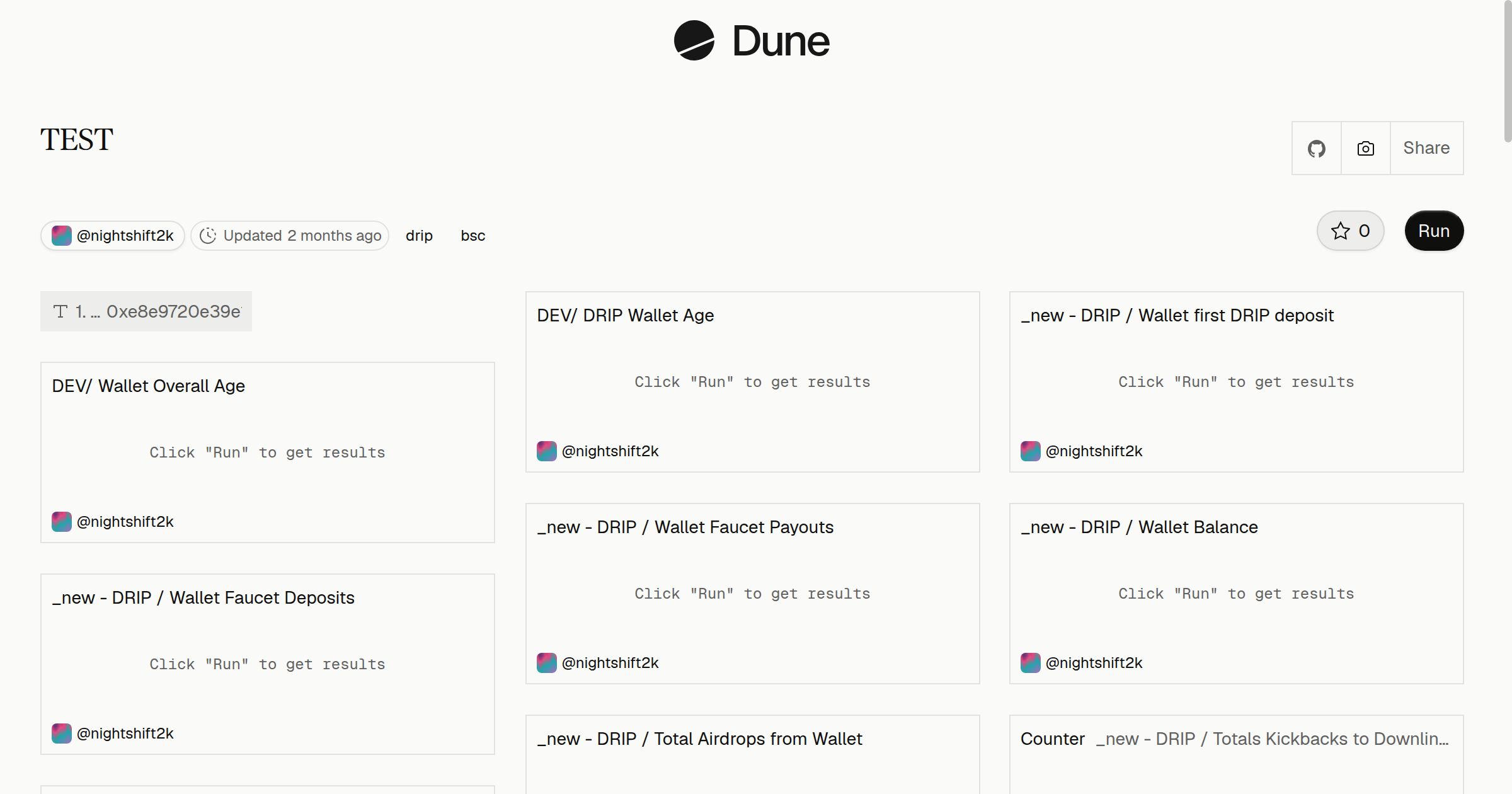
Task: Click the nightshift2k avatar in the header
Action: (61, 236)
